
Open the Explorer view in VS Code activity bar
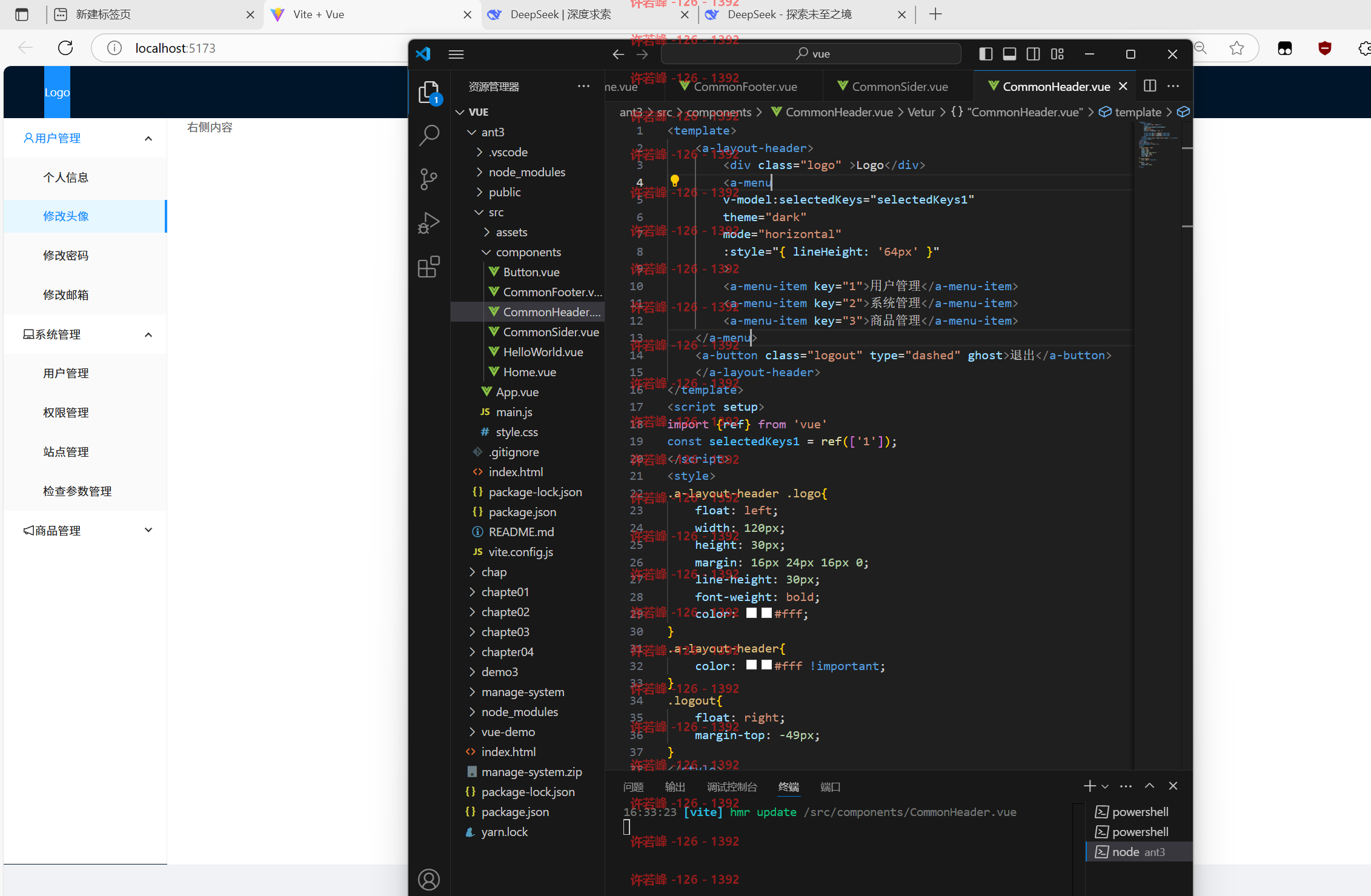429,92
